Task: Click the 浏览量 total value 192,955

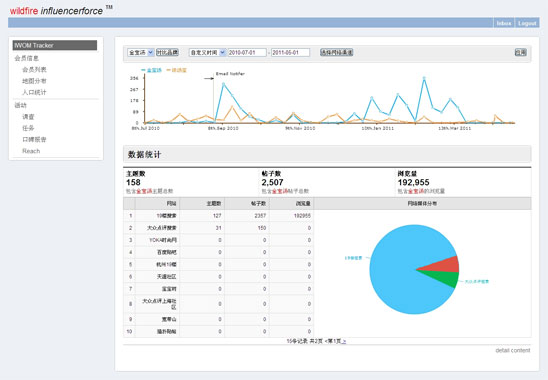Action: pos(413,182)
